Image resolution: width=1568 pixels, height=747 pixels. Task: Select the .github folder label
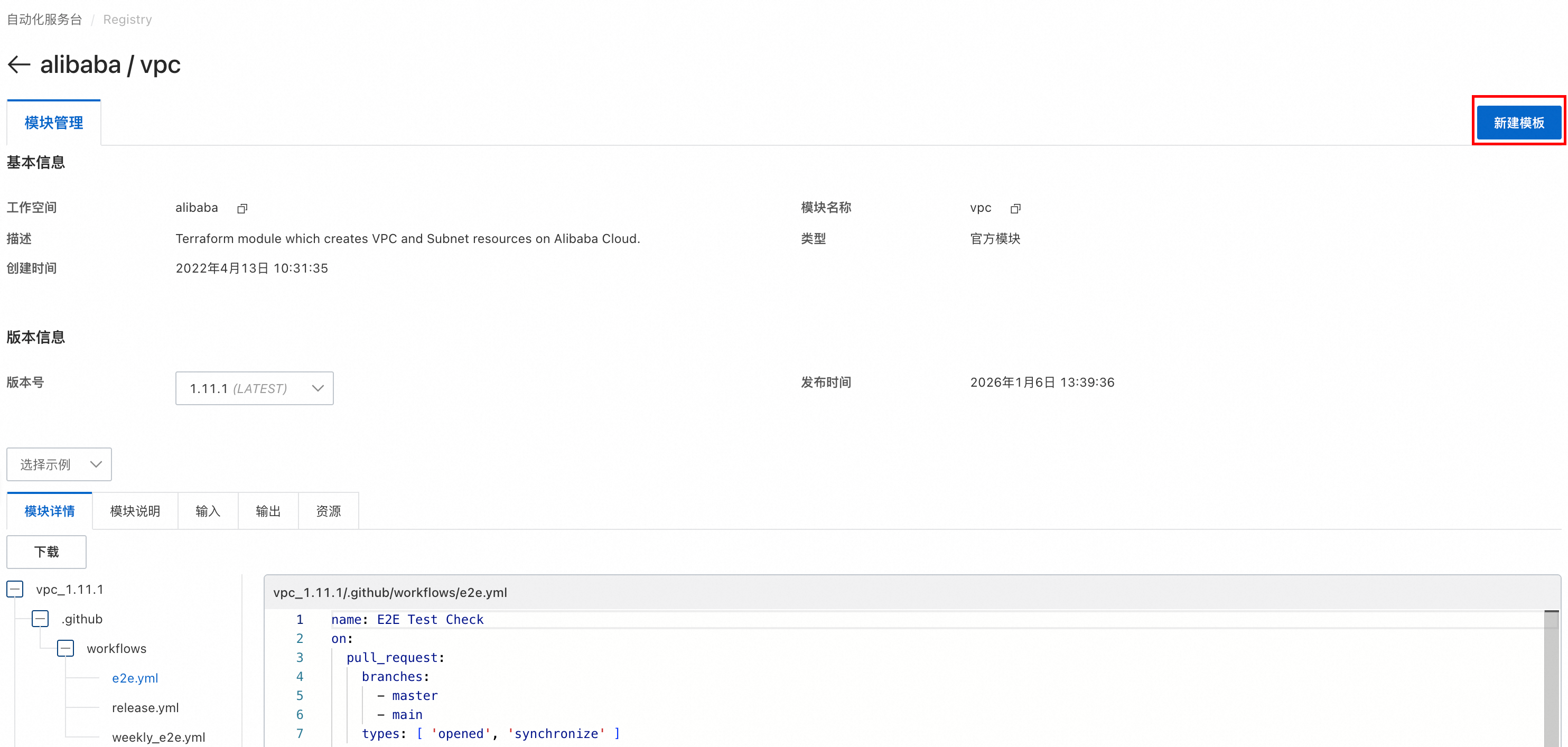[82, 619]
